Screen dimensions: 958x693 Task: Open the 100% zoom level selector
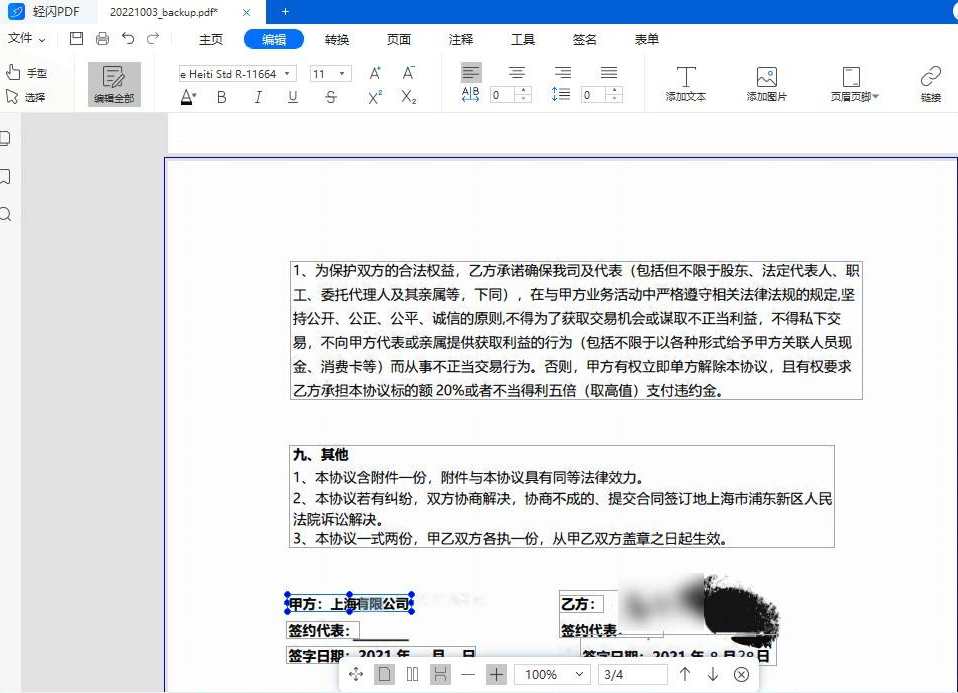coord(551,675)
